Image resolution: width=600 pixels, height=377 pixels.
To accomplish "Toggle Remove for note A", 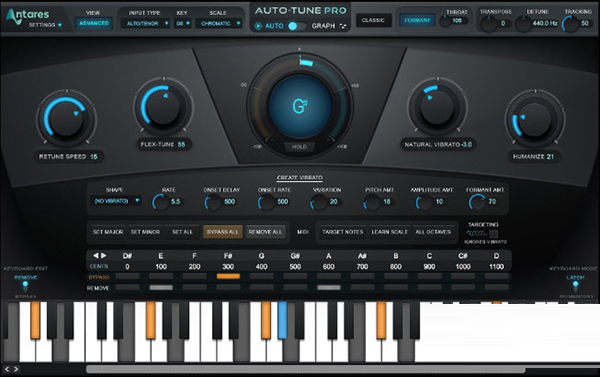I will point(329,287).
